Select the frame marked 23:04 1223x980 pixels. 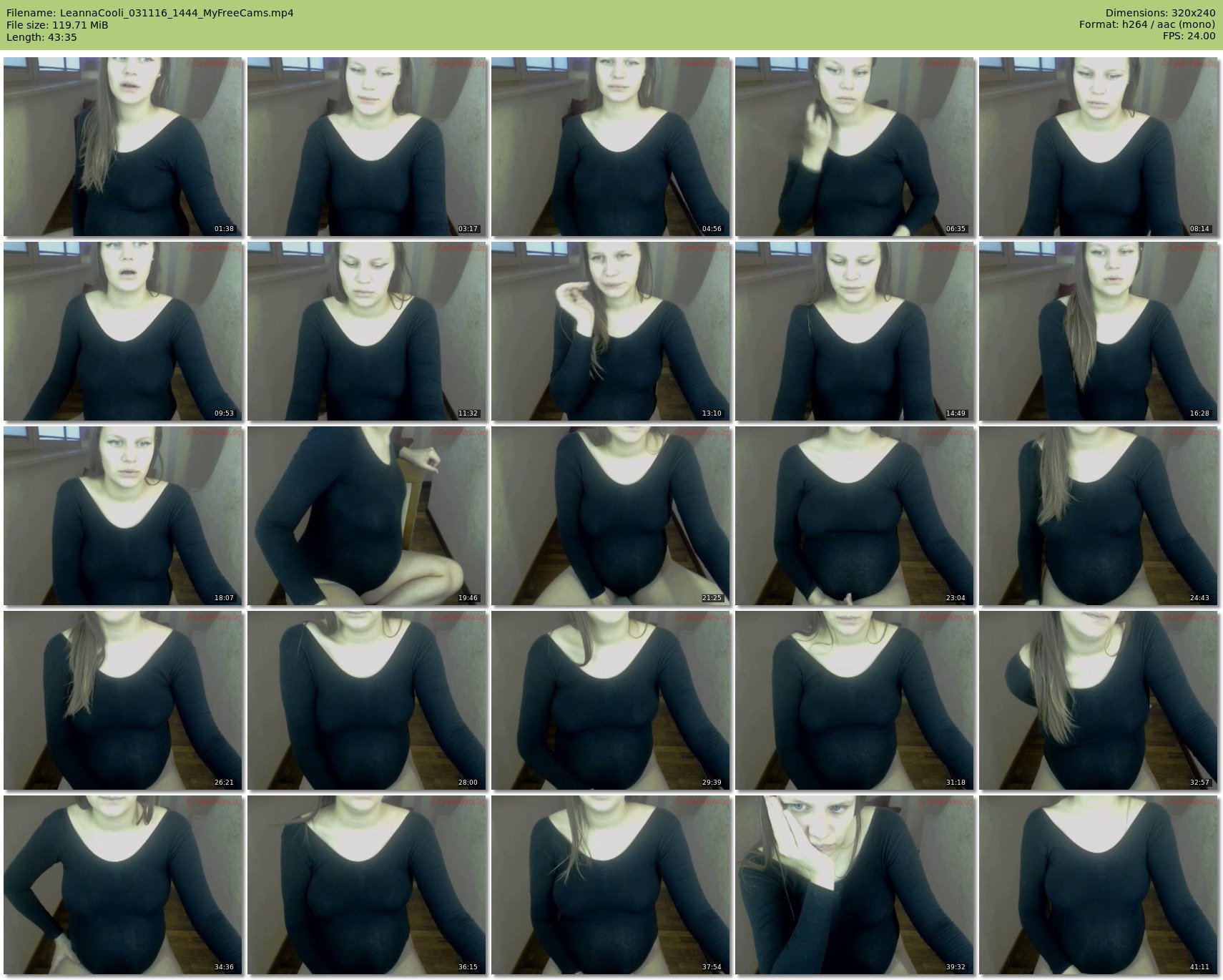(855, 516)
